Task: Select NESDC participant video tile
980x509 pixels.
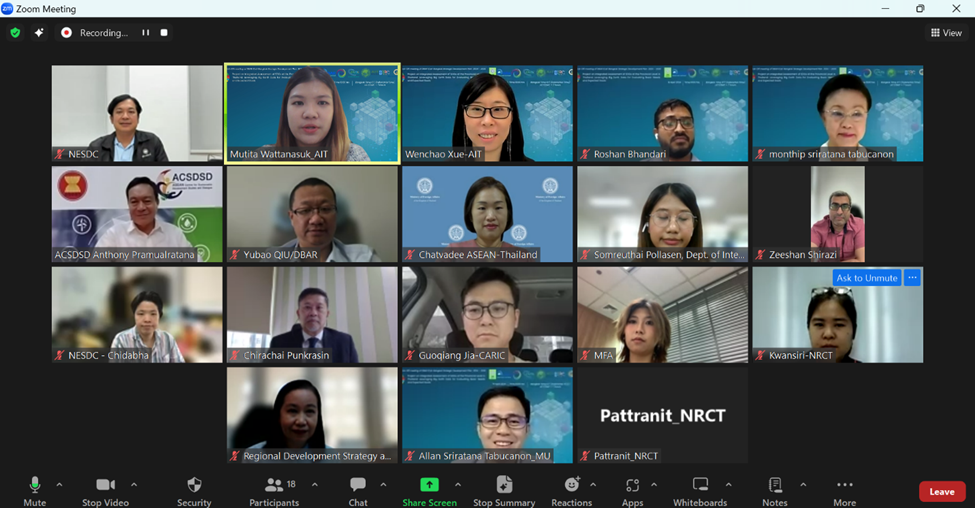Action: (x=137, y=113)
